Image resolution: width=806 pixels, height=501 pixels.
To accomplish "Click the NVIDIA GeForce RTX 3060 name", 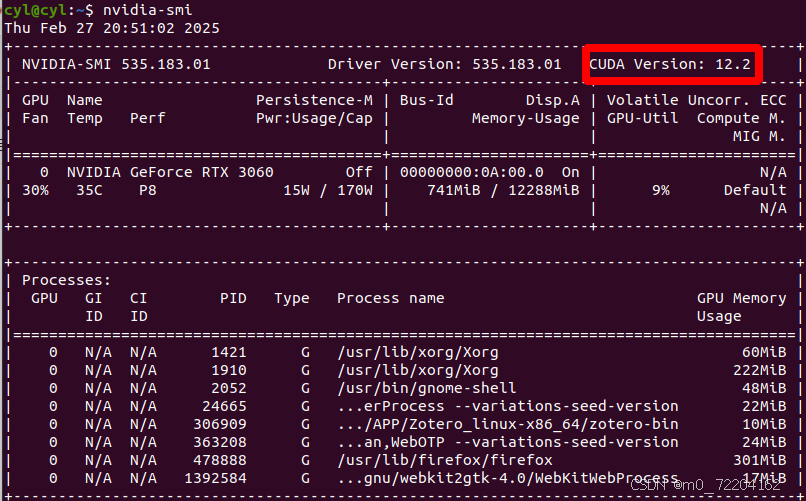I will pyautogui.click(x=170, y=172).
